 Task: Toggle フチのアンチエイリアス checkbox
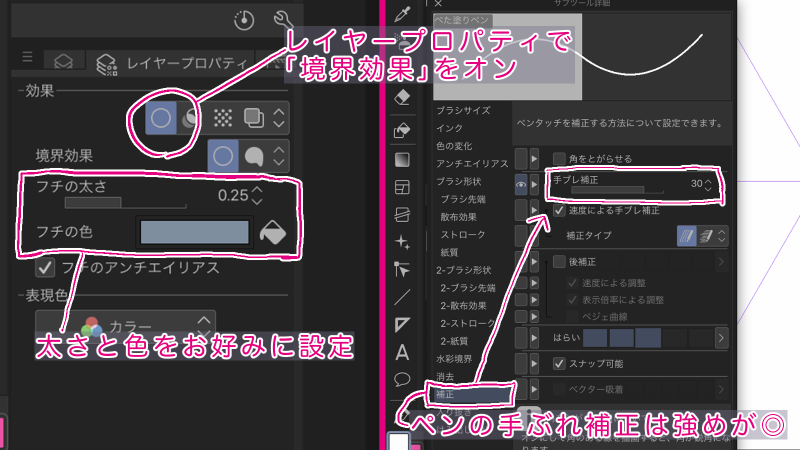(45, 267)
